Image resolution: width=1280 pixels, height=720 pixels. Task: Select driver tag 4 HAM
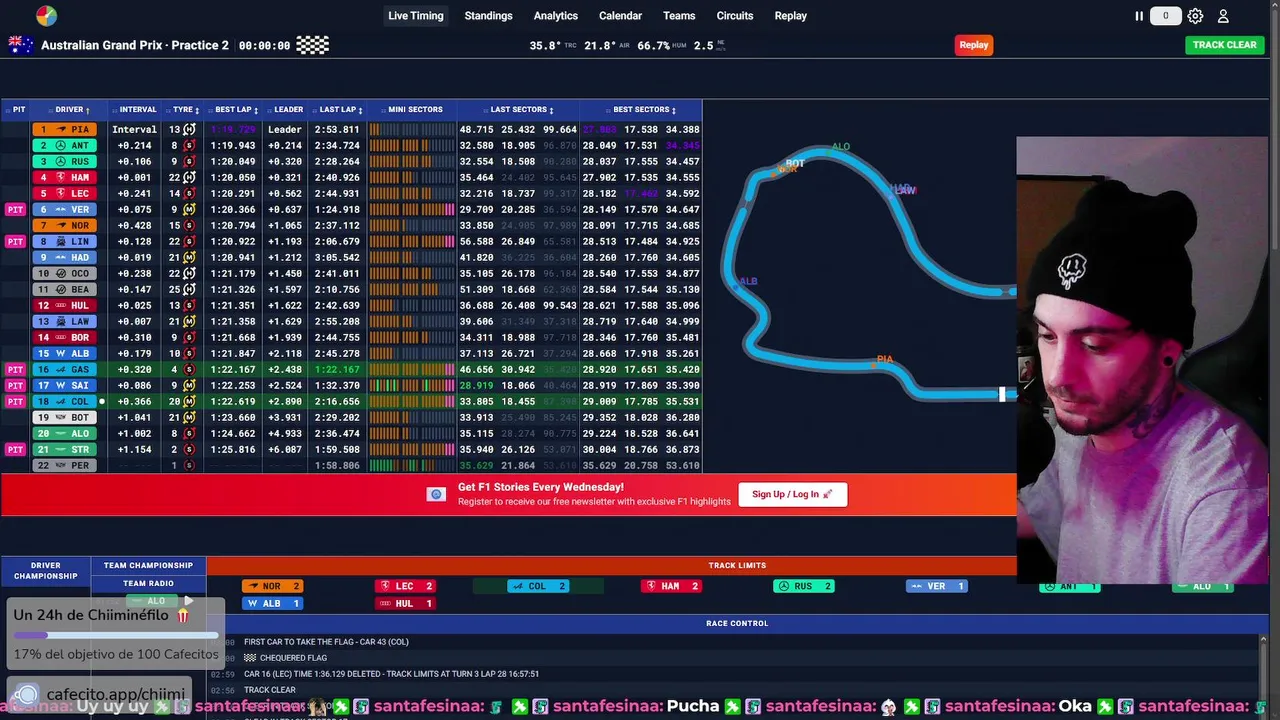click(x=65, y=177)
